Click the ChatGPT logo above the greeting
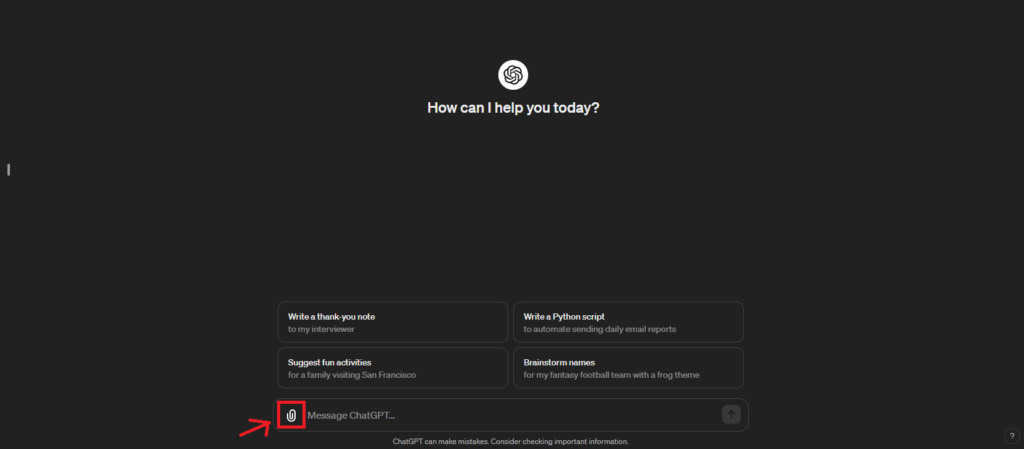Screen dimensions: 1024x449 click(x=513, y=75)
